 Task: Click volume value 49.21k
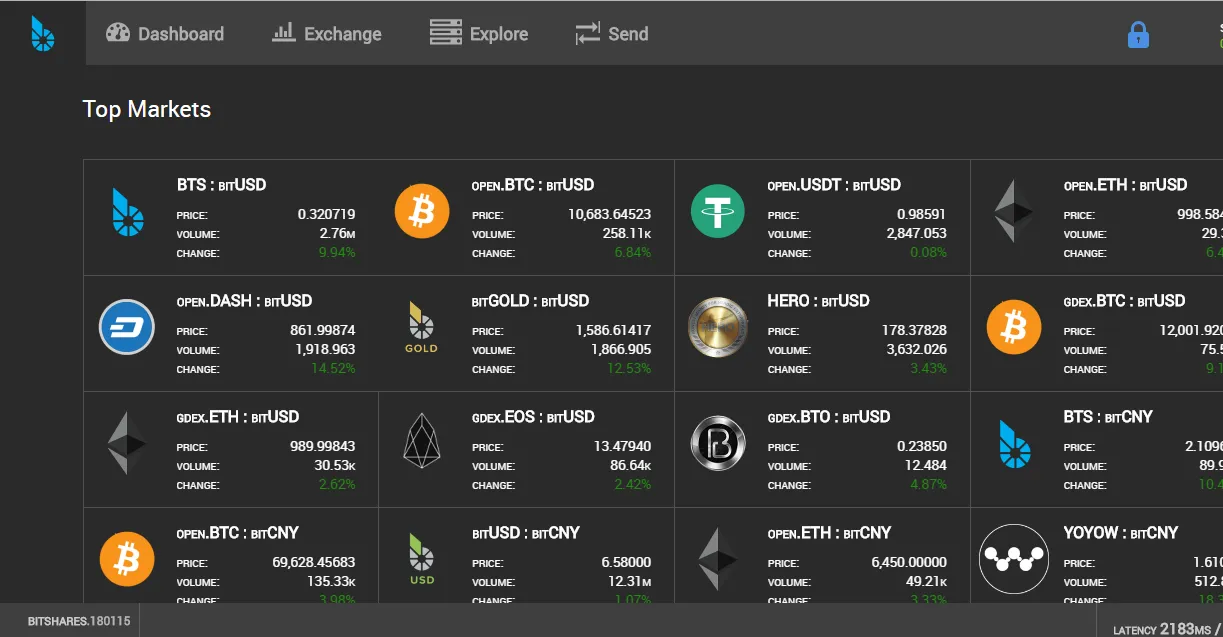point(927,581)
